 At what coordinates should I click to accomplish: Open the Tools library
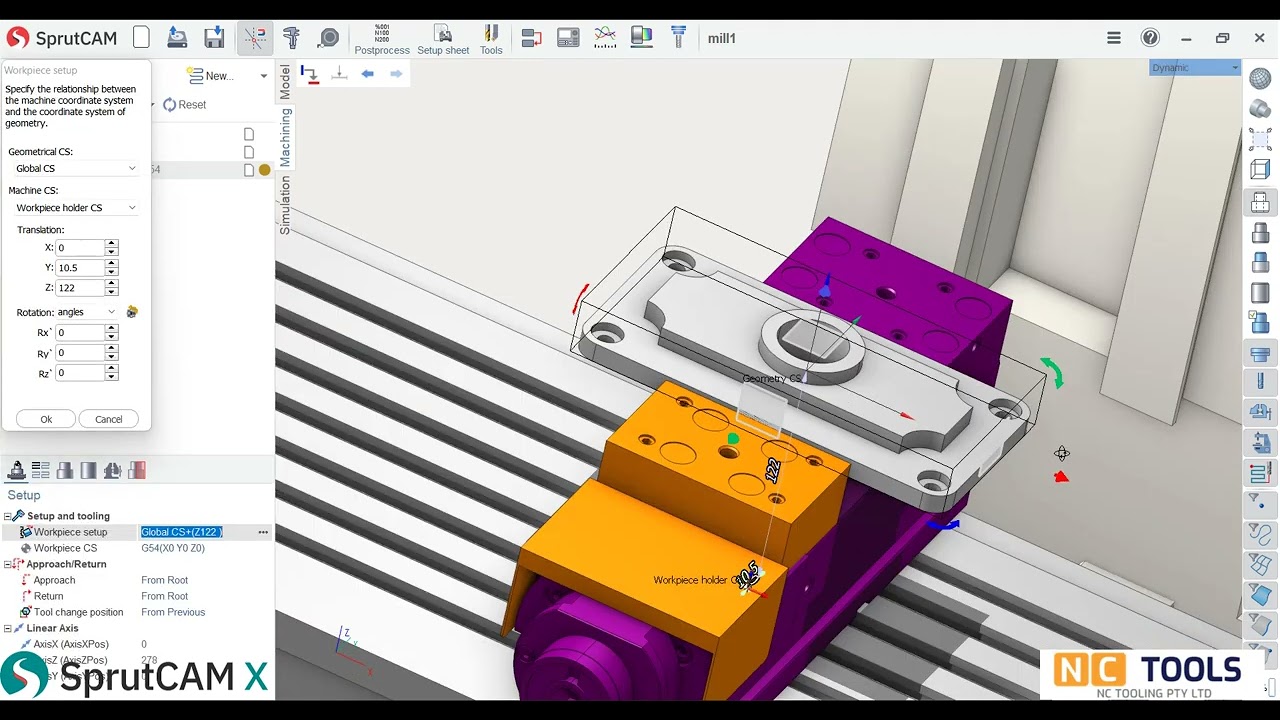[491, 39]
